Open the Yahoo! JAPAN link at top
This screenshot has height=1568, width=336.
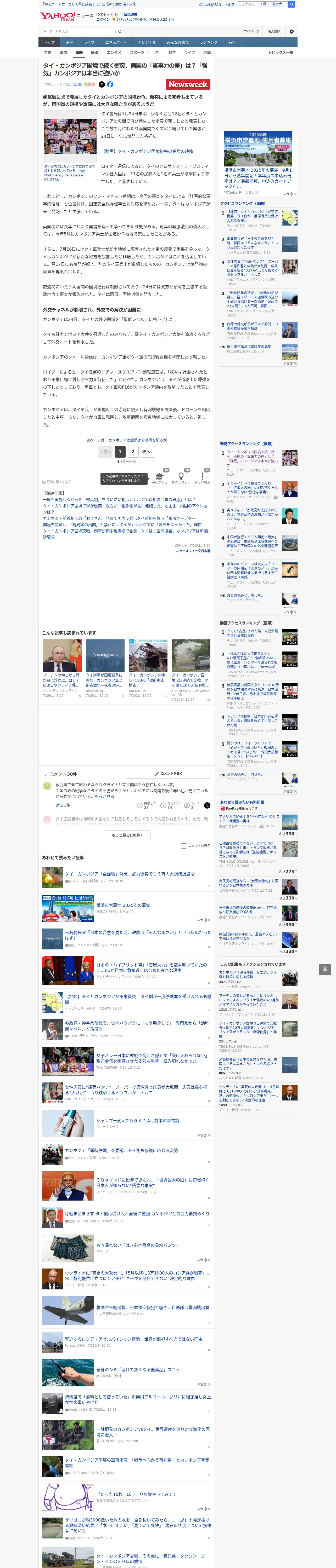210,4
